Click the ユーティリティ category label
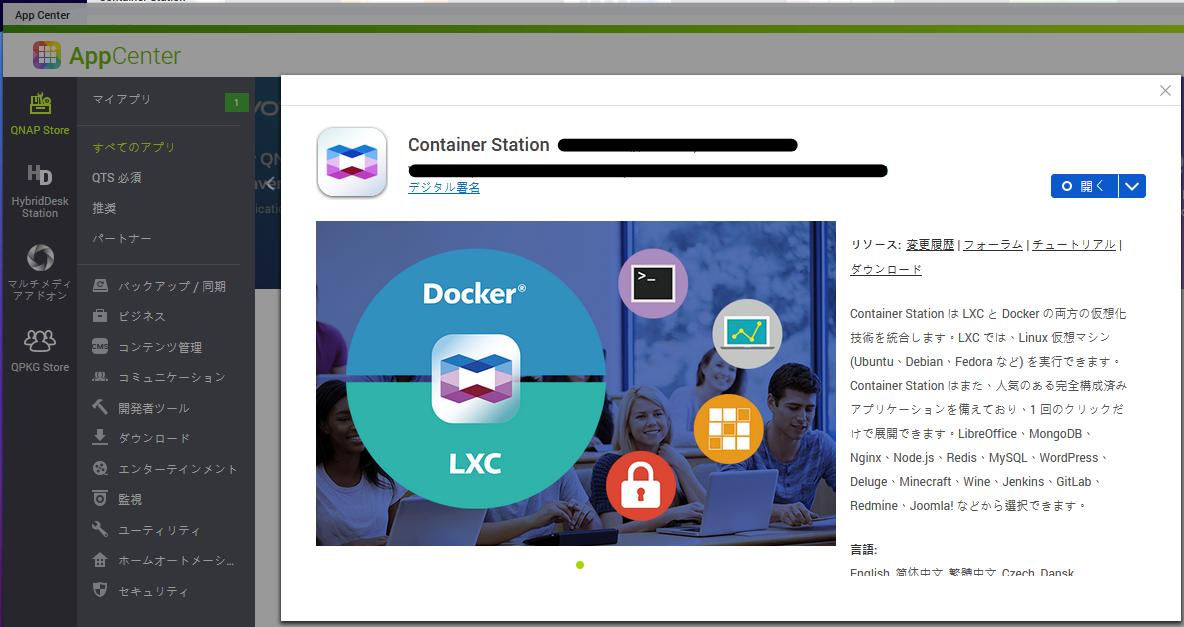The height and width of the screenshot is (627, 1184). click(x=159, y=530)
